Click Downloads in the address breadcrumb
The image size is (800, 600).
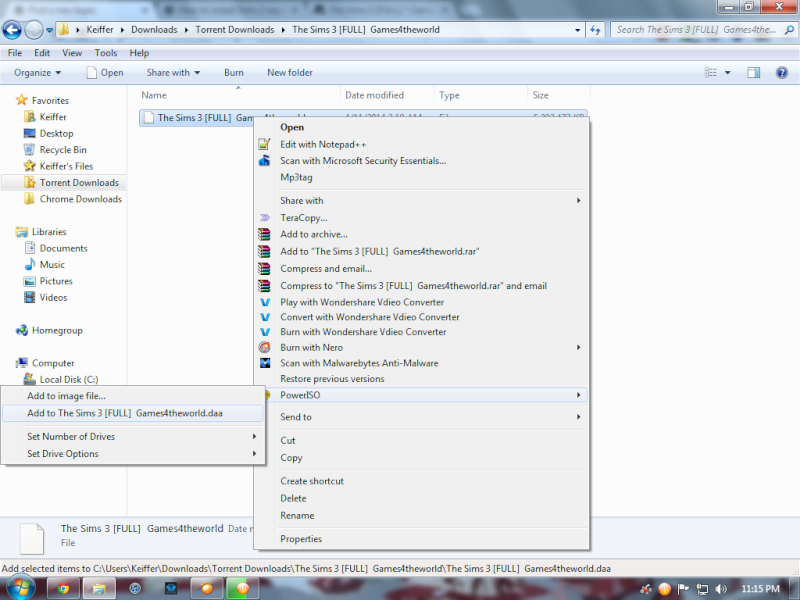pos(154,30)
